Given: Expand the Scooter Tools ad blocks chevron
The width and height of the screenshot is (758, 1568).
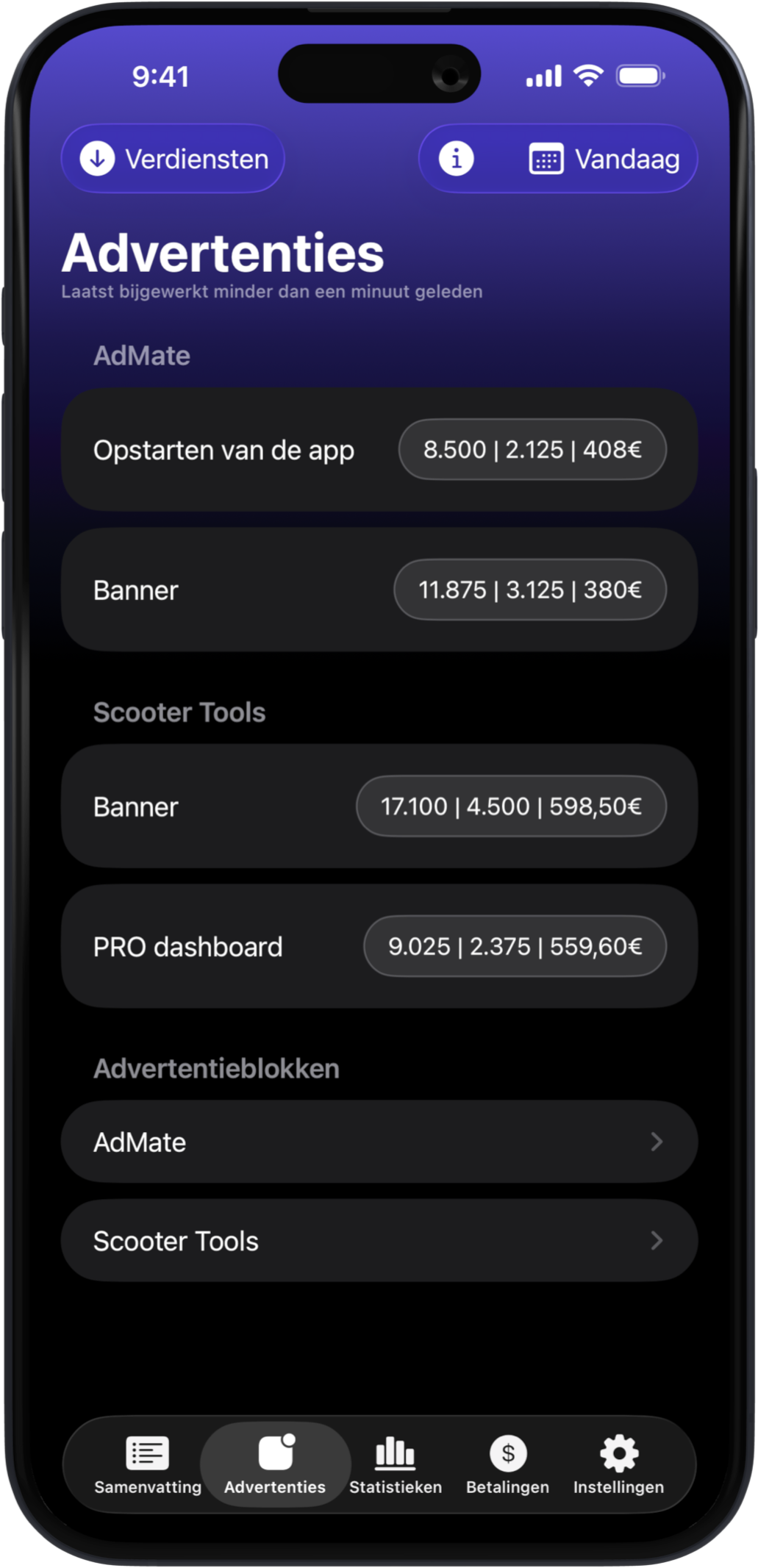Looking at the screenshot, I should click(657, 1241).
